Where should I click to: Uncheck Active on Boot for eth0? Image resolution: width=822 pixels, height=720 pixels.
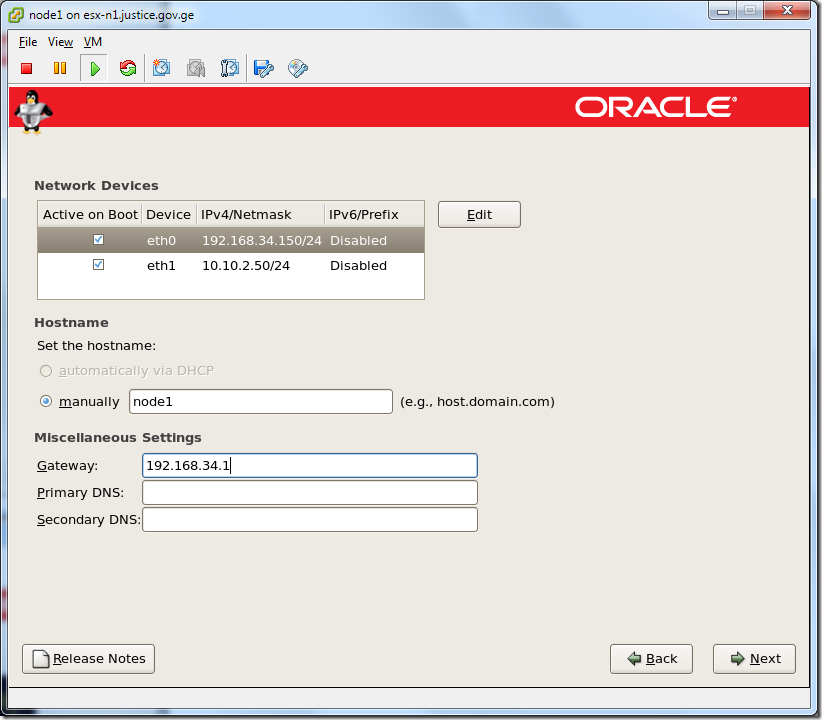(x=98, y=239)
